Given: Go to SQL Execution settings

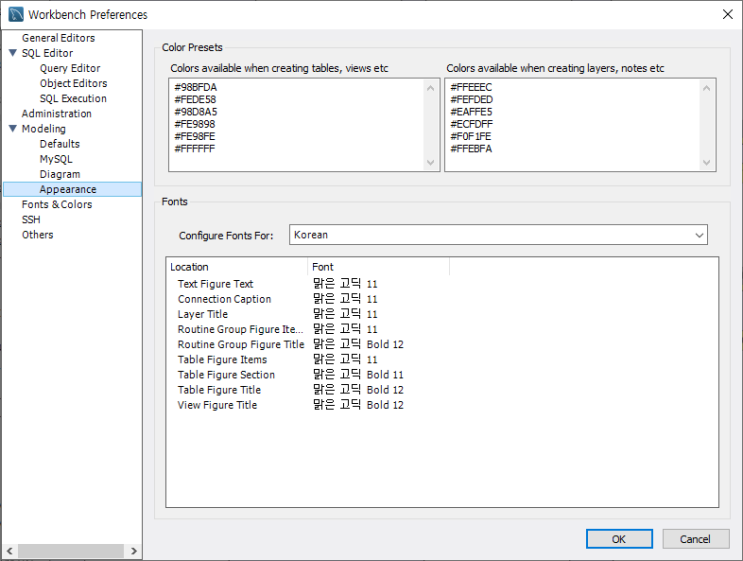Looking at the screenshot, I should click(x=73, y=99).
